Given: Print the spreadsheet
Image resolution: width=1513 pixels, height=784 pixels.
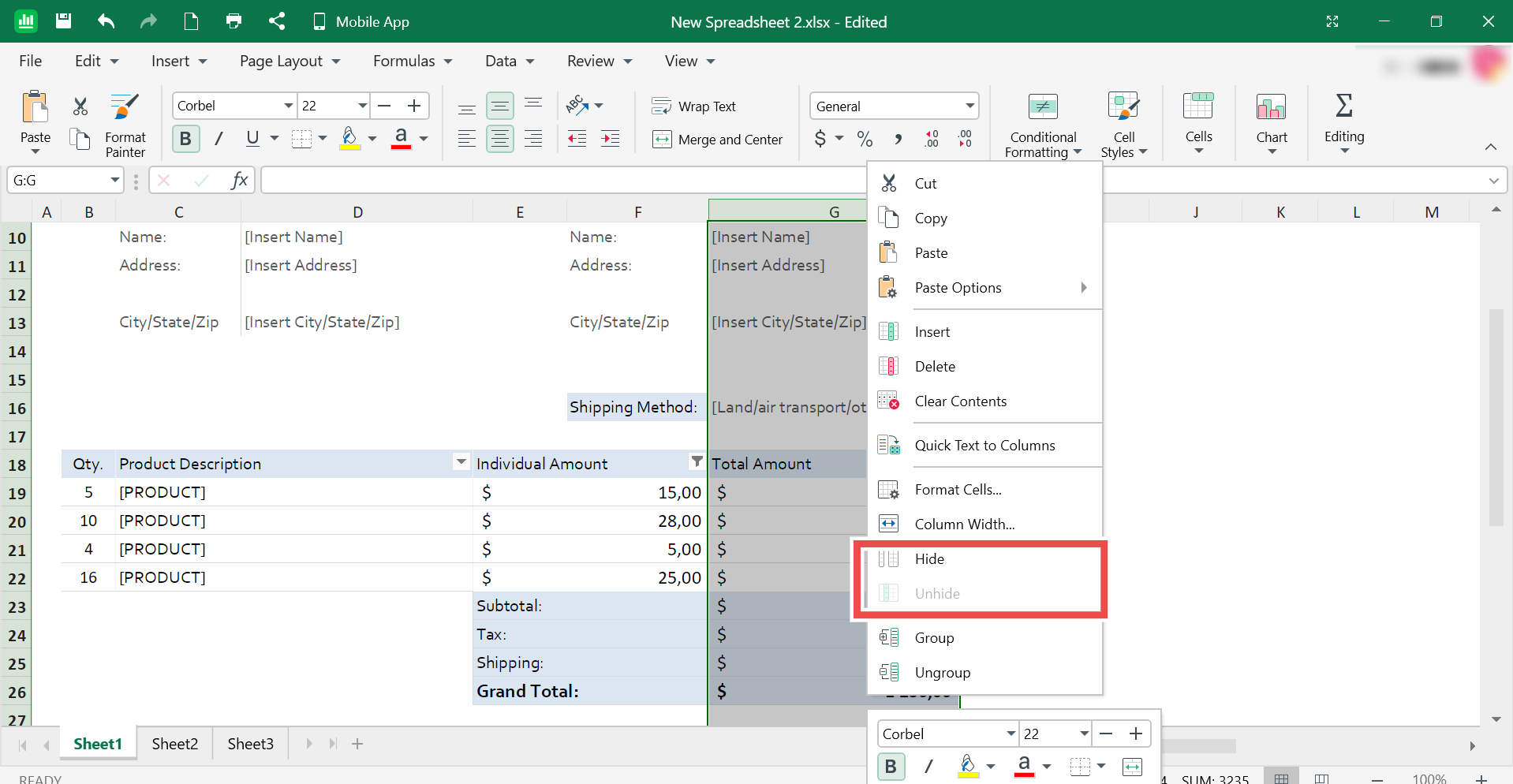Looking at the screenshot, I should point(233,21).
